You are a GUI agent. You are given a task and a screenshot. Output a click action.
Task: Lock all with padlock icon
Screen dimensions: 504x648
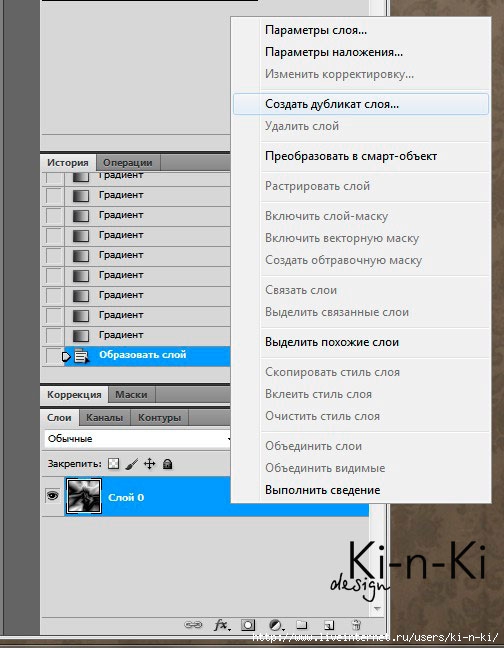pyautogui.click(x=167, y=464)
